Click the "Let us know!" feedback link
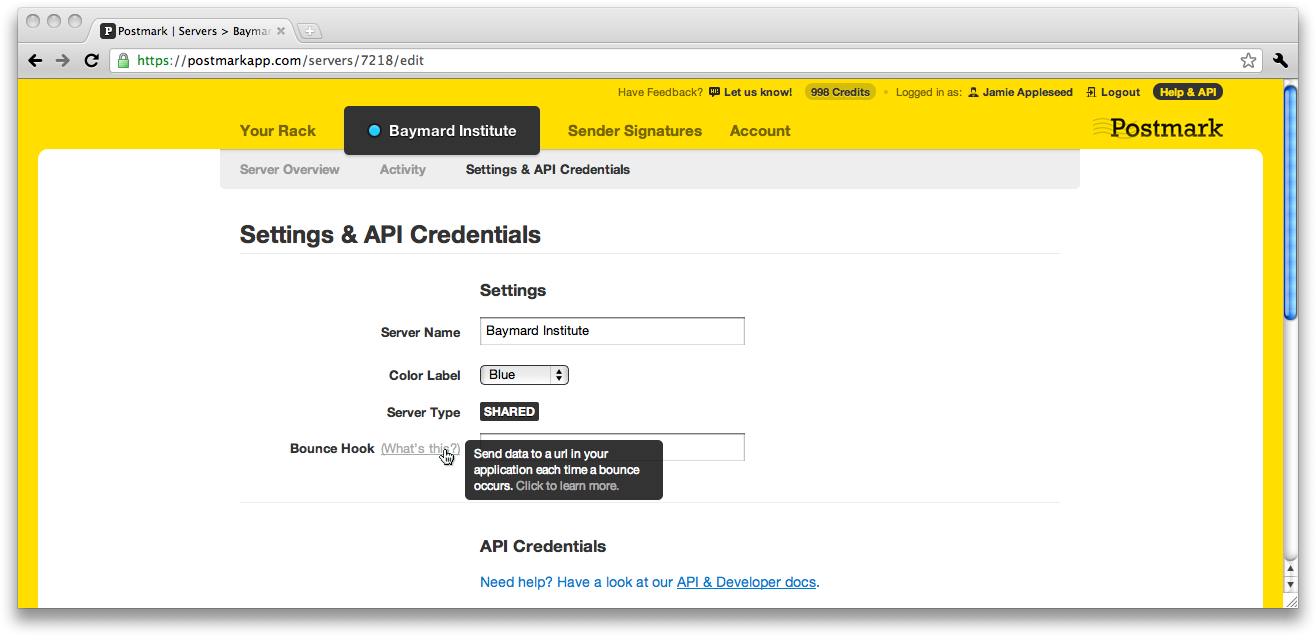Viewport: 1316px width, 636px height. [756, 91]
